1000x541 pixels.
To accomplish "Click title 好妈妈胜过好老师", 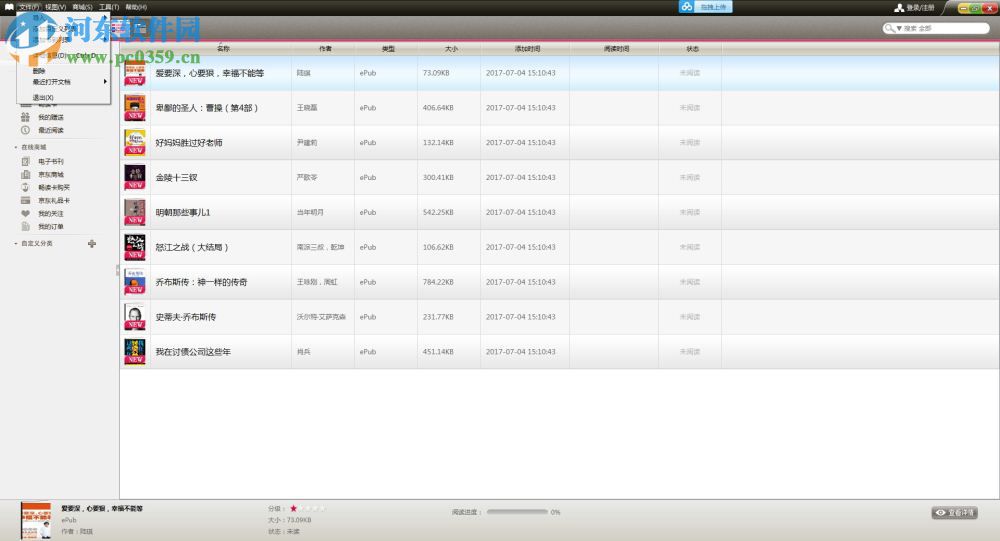I will pyautogui.click(x=189, y=143).
